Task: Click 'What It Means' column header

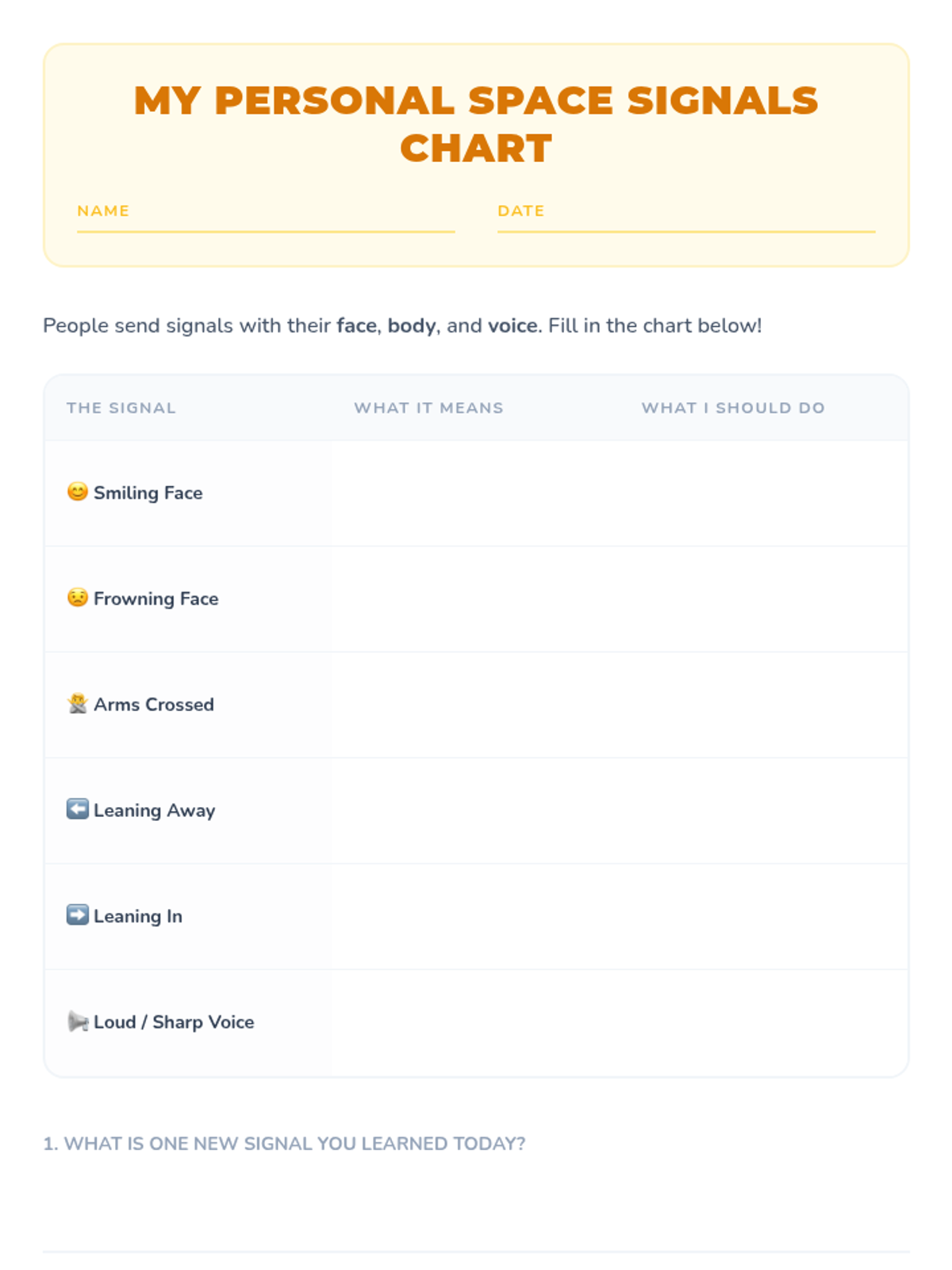Action: pos(429,408)
